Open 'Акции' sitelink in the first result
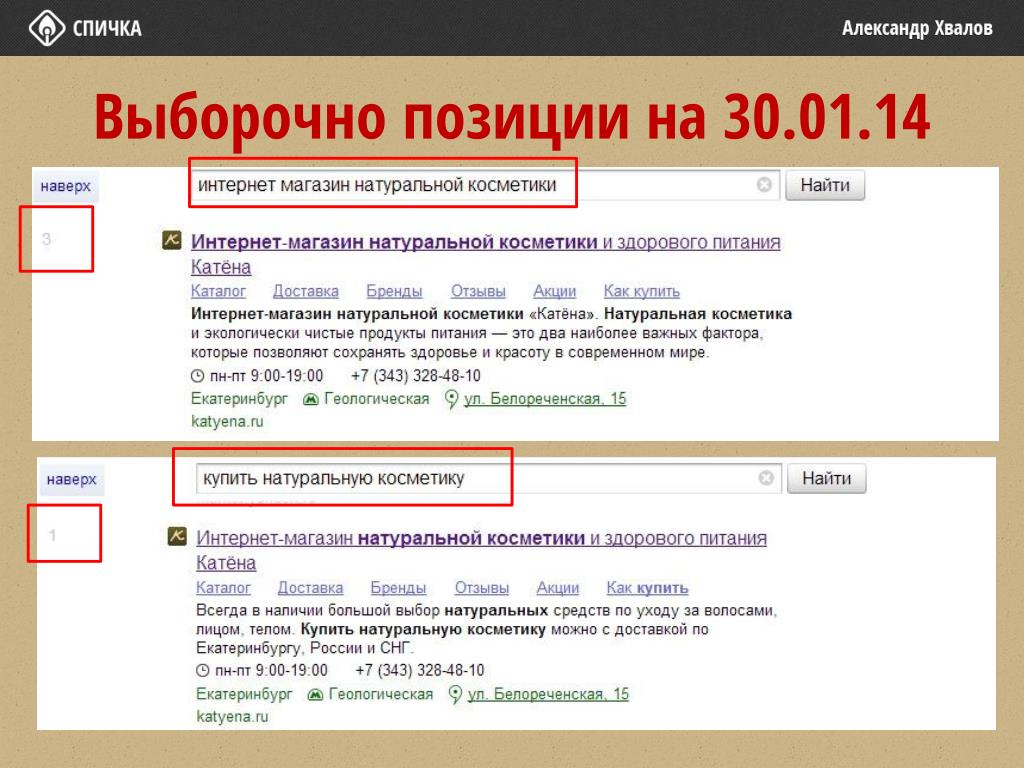 pyautogui.click(x=554, y=291)
